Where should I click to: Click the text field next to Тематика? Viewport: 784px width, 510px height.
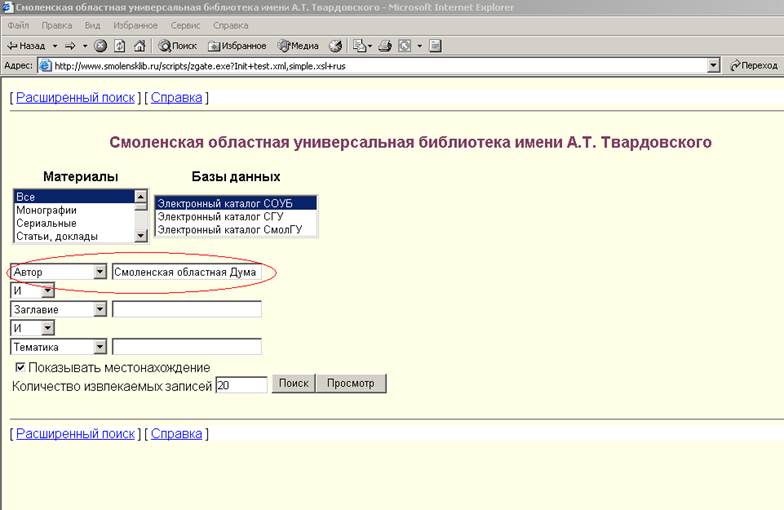pyautogui.click(x=186, y=347)
